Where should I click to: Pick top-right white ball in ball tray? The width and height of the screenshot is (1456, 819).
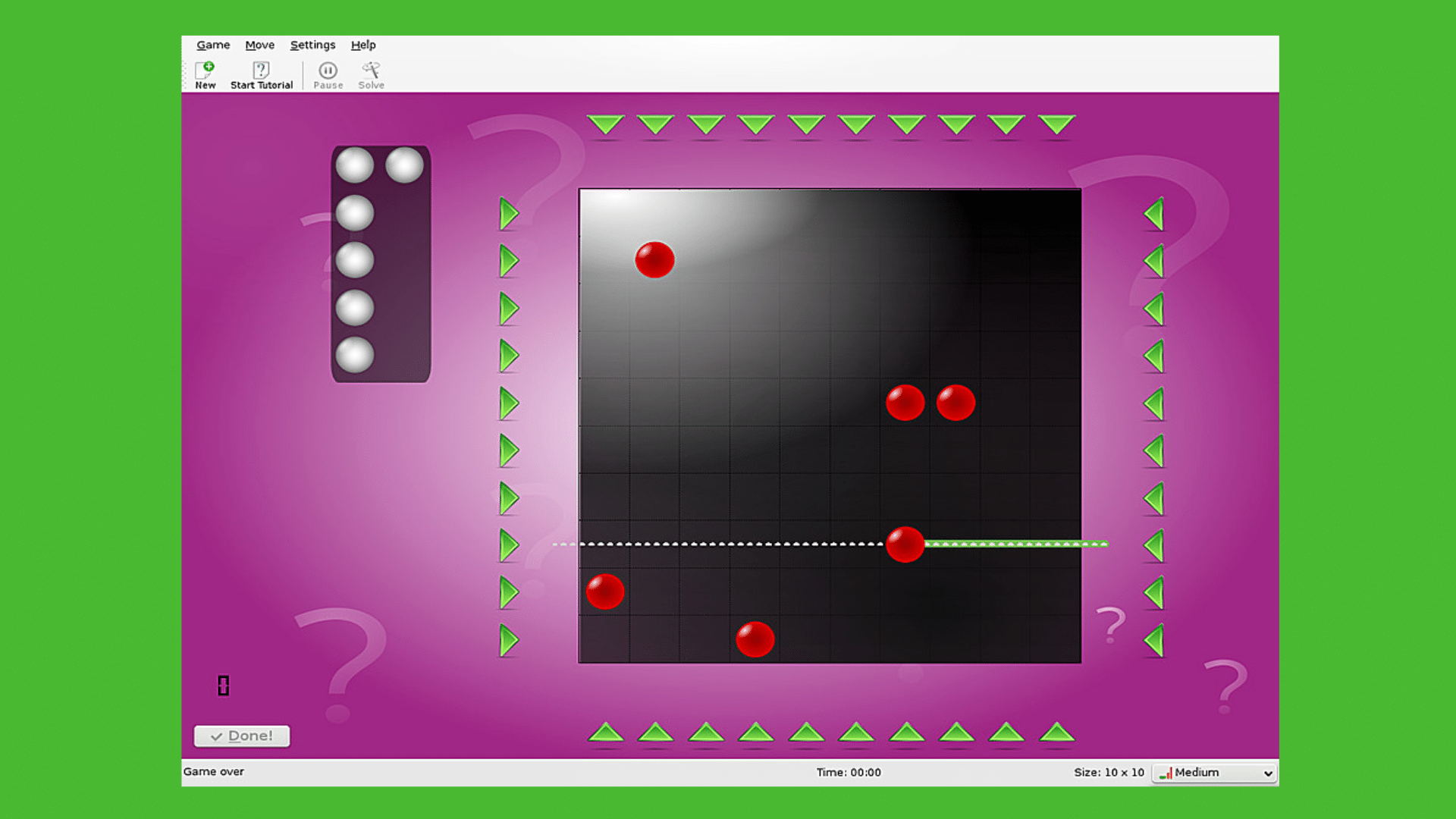404,165
